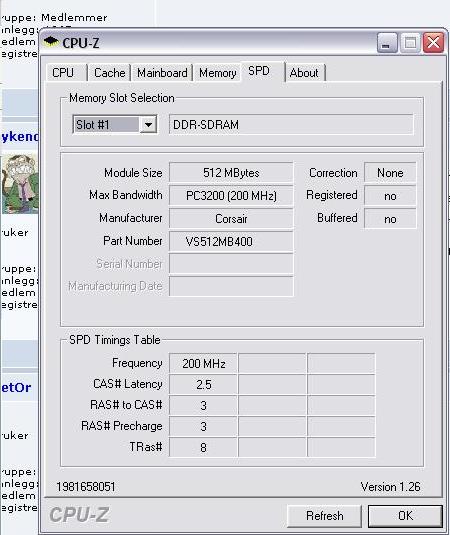Click the SPD Timings Table heading

click(x=115, y=340)
